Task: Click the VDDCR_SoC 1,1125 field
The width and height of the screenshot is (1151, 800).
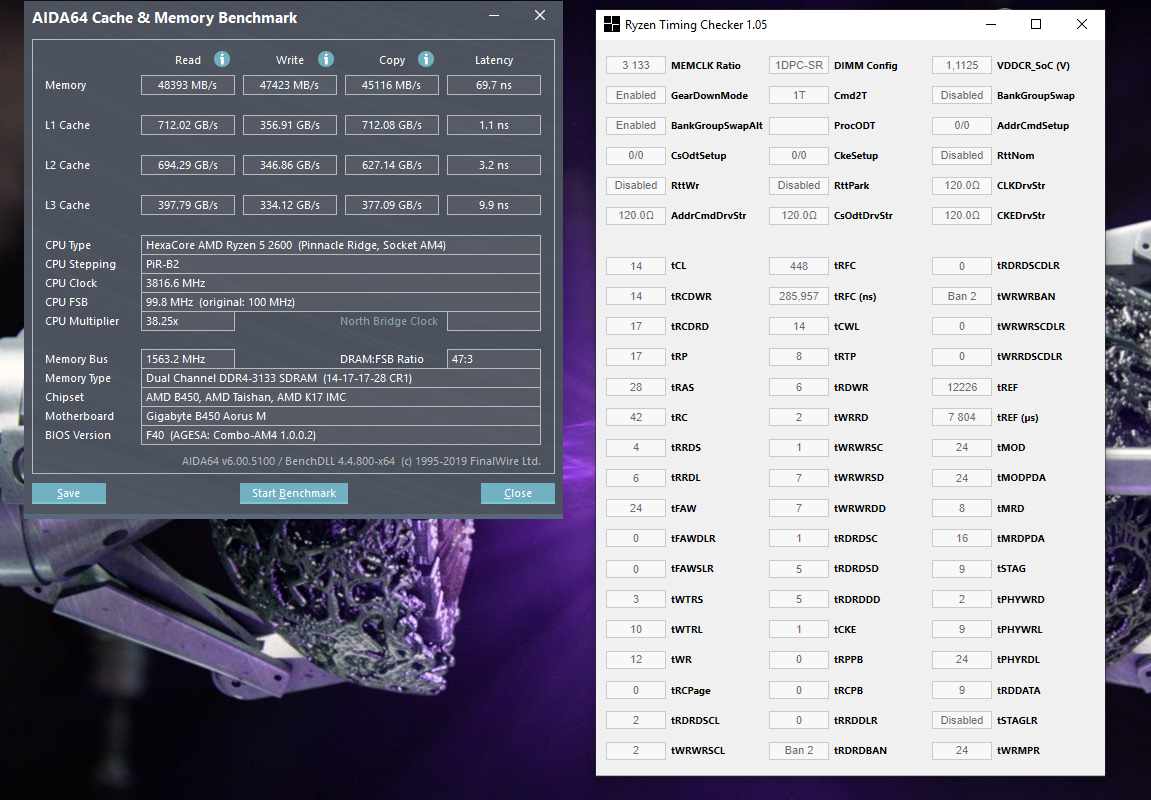Action: coord(962,65)
